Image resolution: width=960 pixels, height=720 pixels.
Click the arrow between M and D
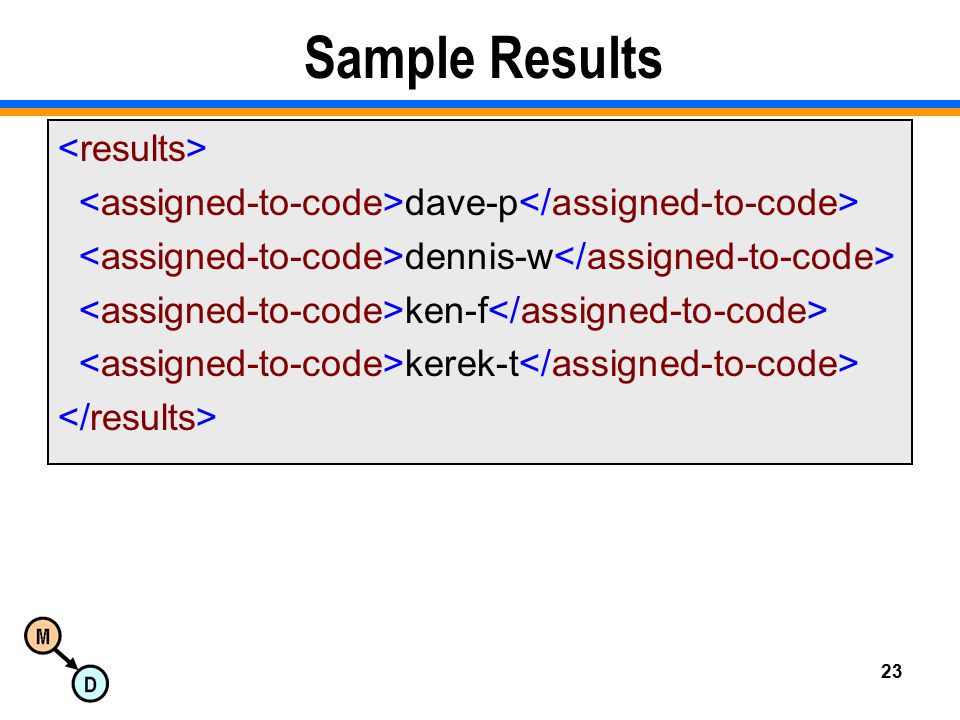66,659
